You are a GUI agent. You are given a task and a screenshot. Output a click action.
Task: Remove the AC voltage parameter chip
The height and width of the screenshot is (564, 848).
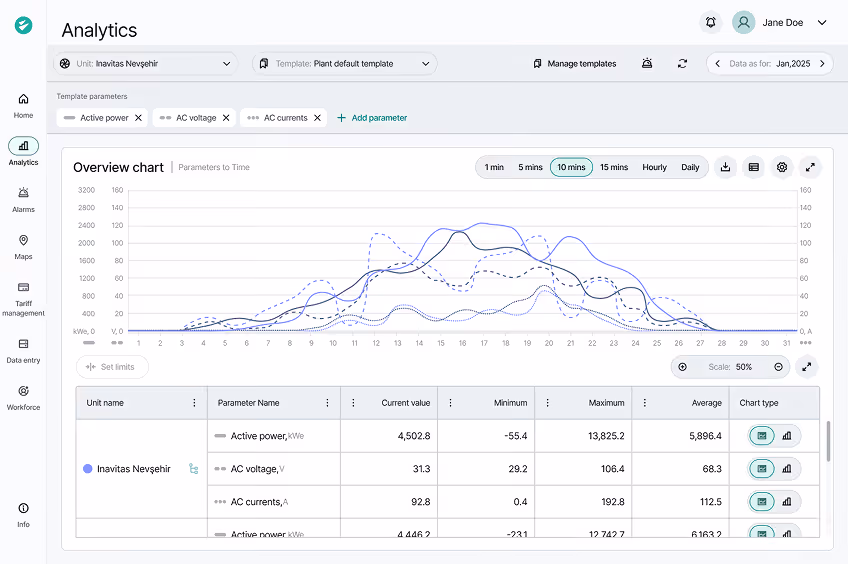coord(226,118)
